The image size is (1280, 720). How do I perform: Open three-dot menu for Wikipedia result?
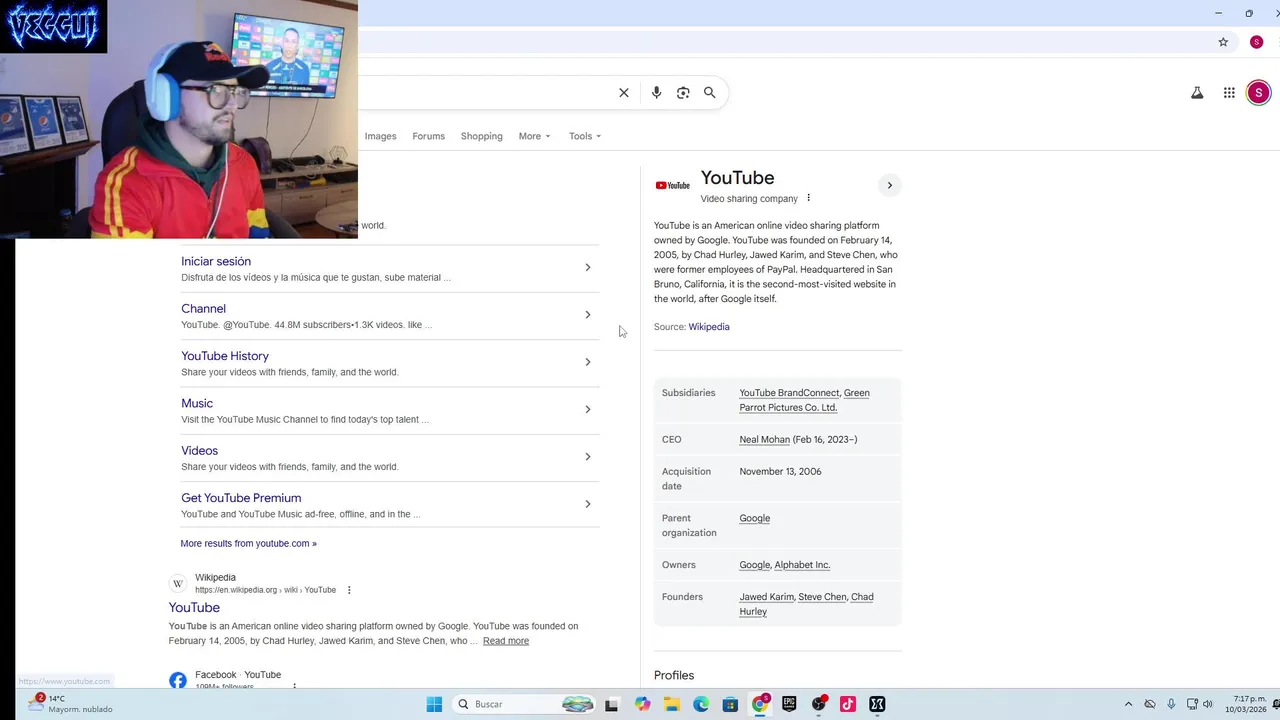point(349,590)
